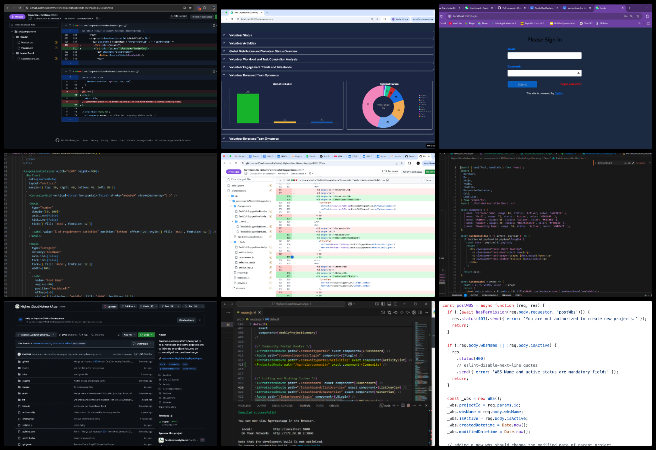Open the Add file dropdown beside the green Code button
Screen dimensions: 656x450
[x=128, y=335]
